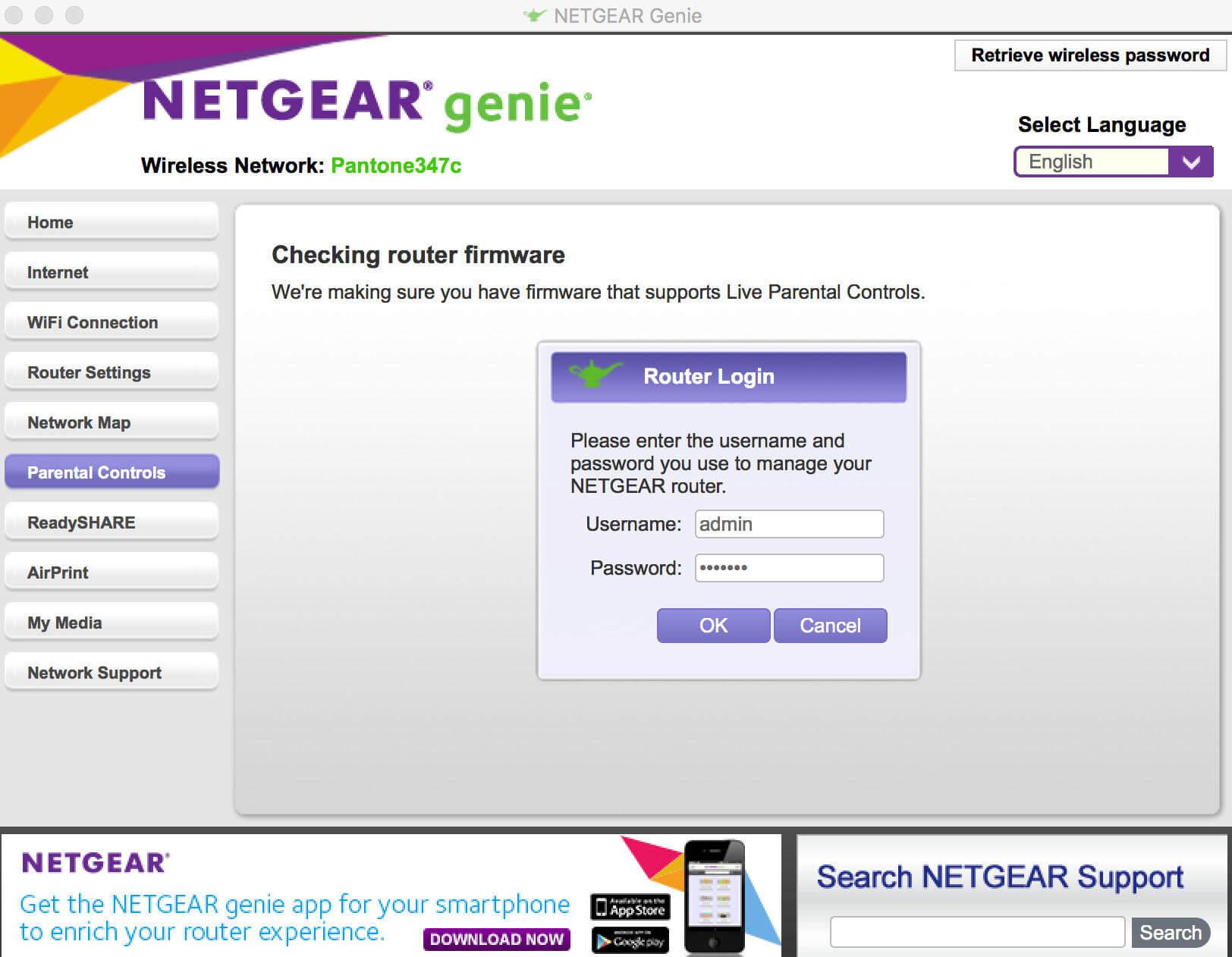Click the purple dropdown arrow next to English
The width and height of the screenshot is (1232, 957).
(1190, 162)
